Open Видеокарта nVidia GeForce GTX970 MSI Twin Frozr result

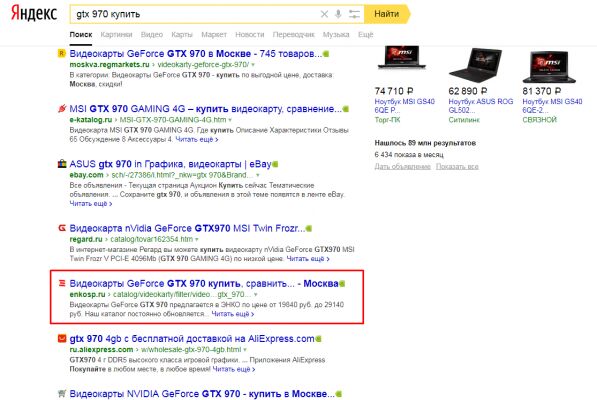click(187, 228)
